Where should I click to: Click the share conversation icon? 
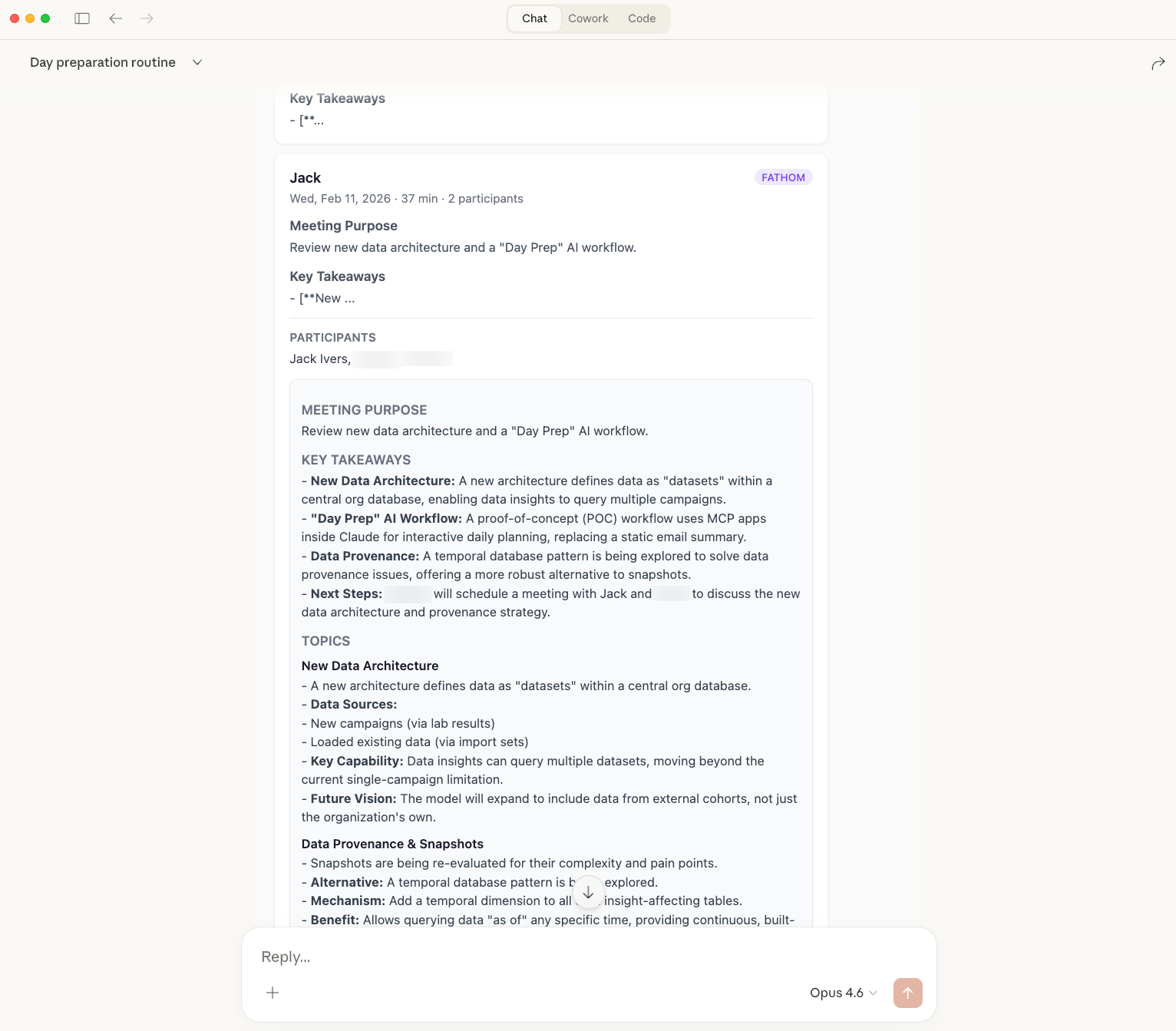click(x=1158, y=64)
